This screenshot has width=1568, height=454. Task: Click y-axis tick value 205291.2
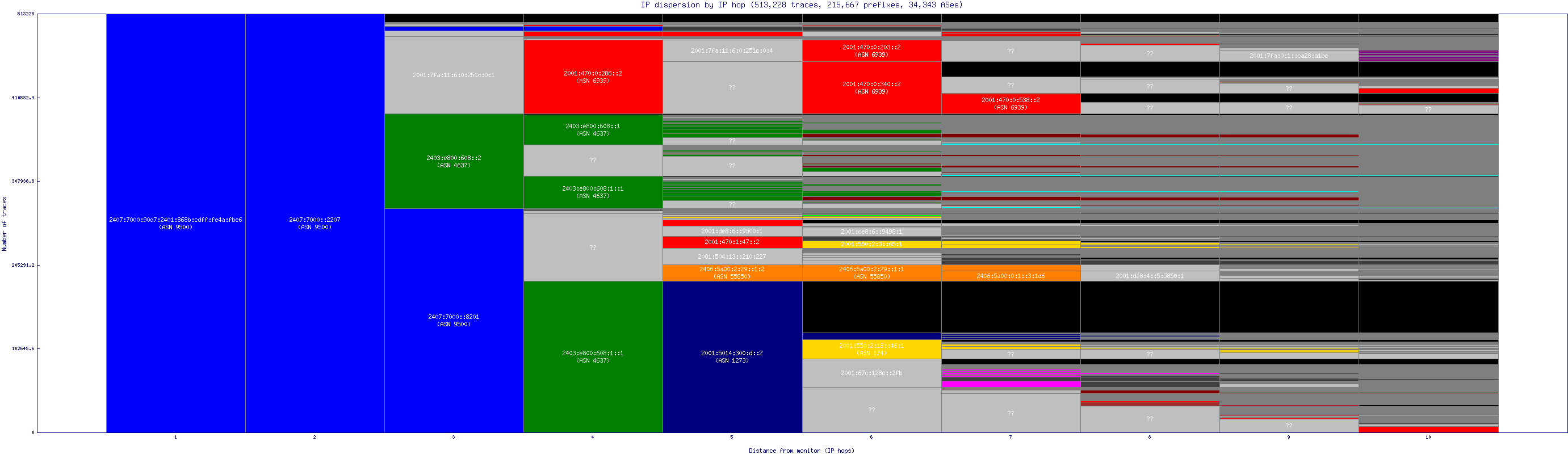(23, 266)
